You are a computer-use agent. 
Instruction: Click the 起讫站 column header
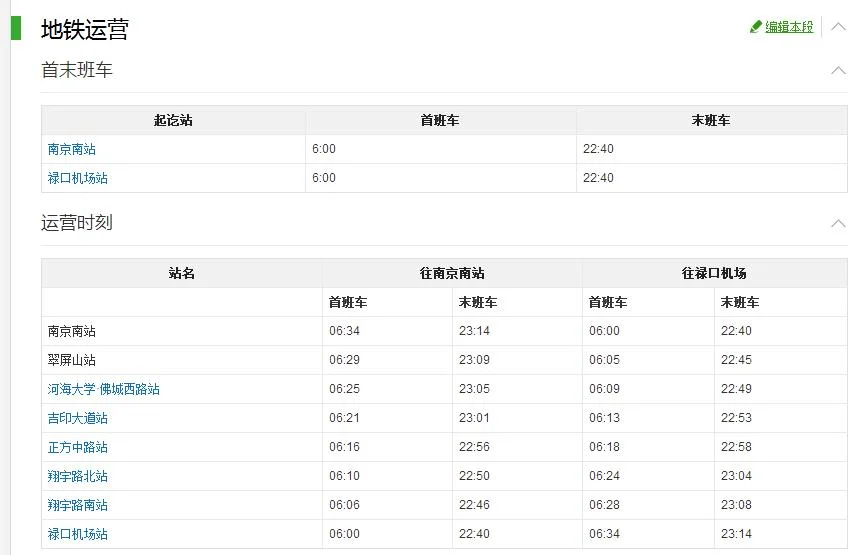click(x=173, y=120)
